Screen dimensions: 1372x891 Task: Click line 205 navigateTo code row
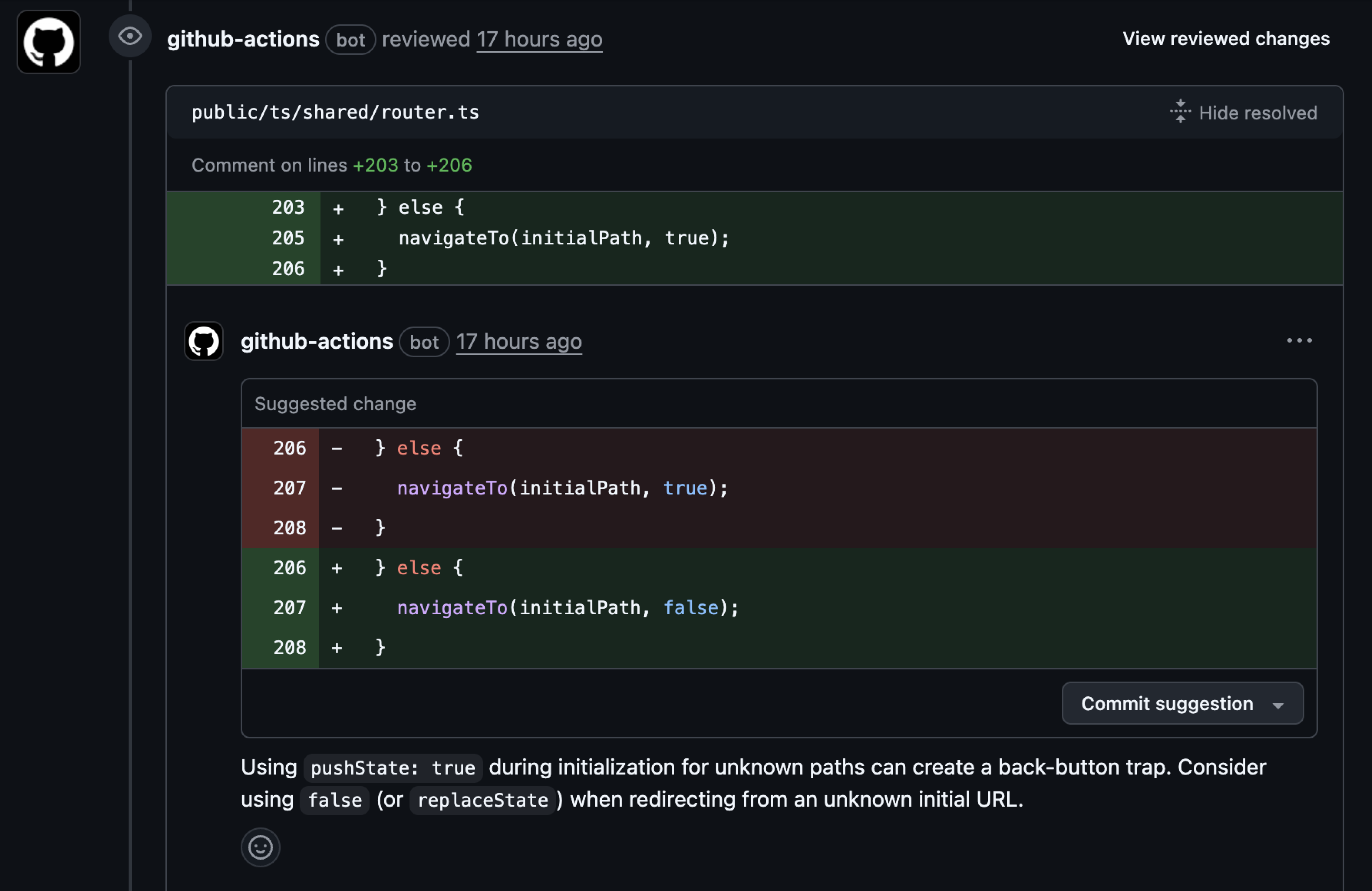coord(563,238)
